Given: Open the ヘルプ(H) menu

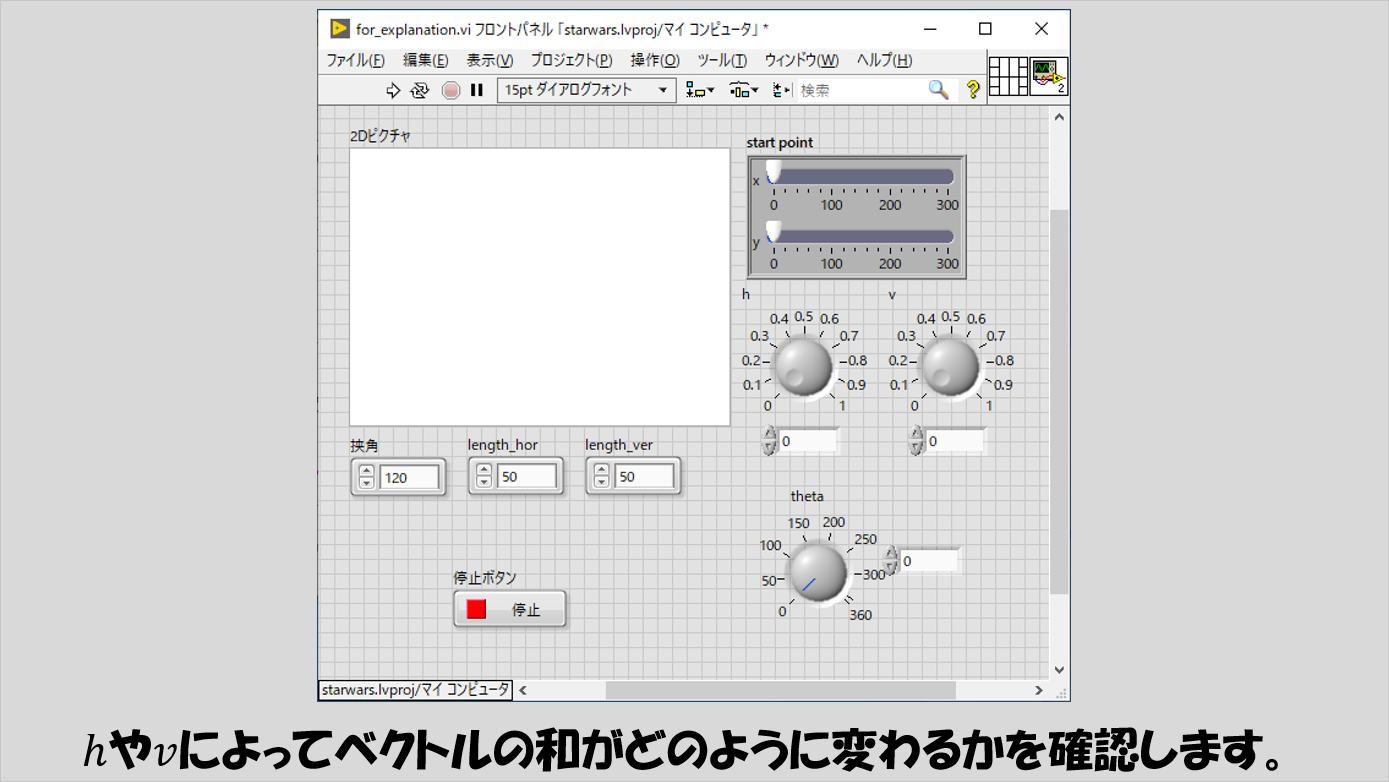Looking at the screenshot, I should (884, 60).
